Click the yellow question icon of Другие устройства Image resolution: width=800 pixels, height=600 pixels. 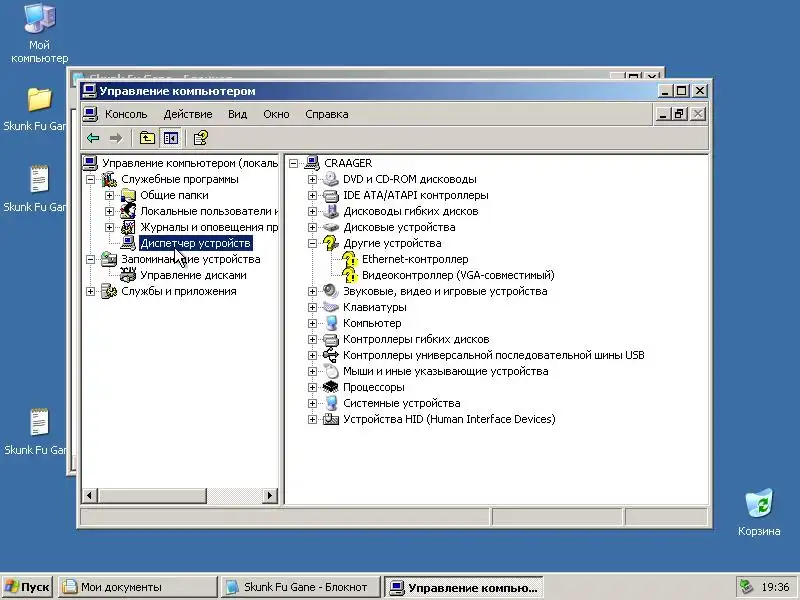pyautogui.click(x=331, y=243)
